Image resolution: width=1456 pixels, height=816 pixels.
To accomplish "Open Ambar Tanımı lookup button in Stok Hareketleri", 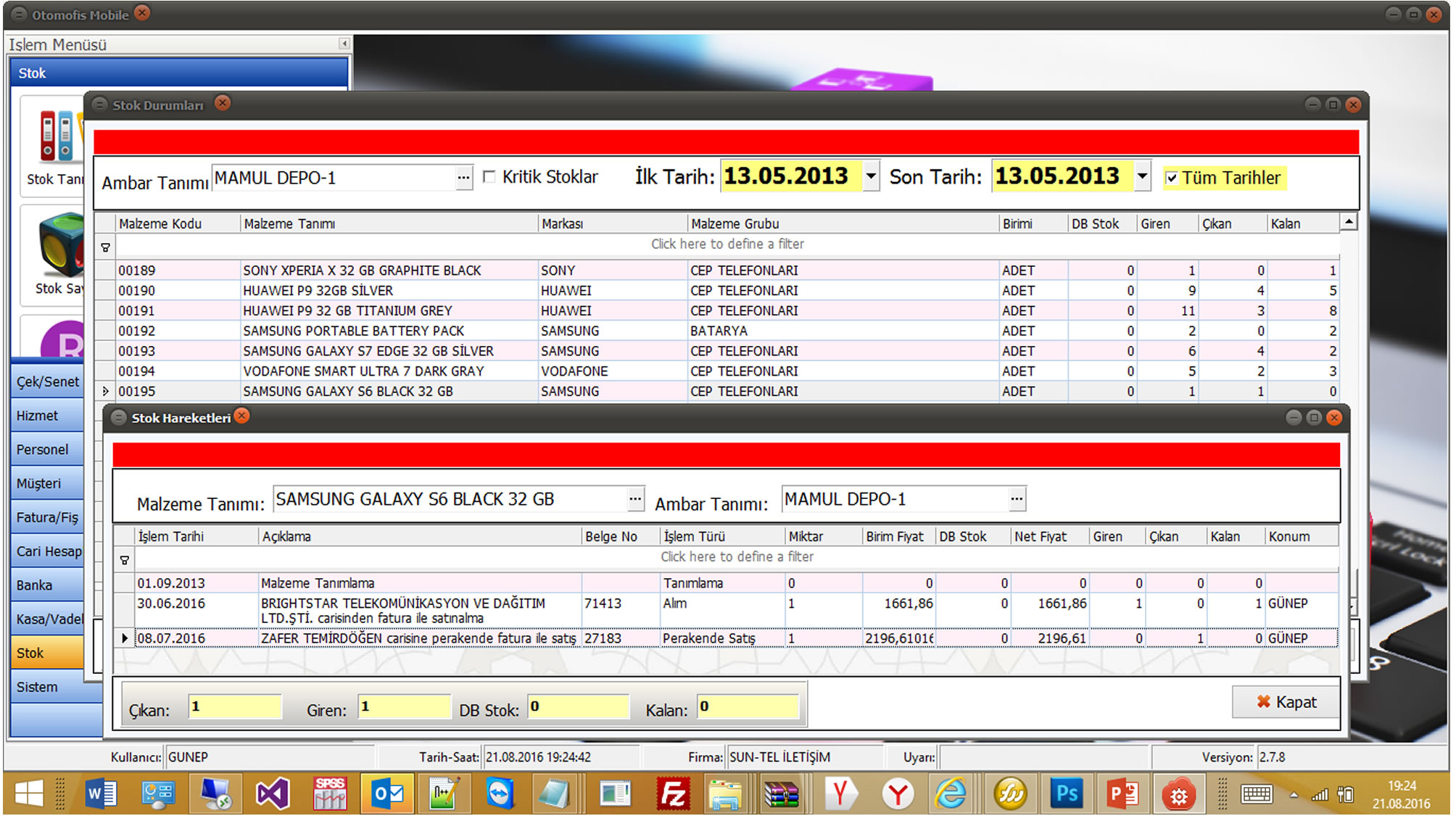I will tap(1017, 499).
